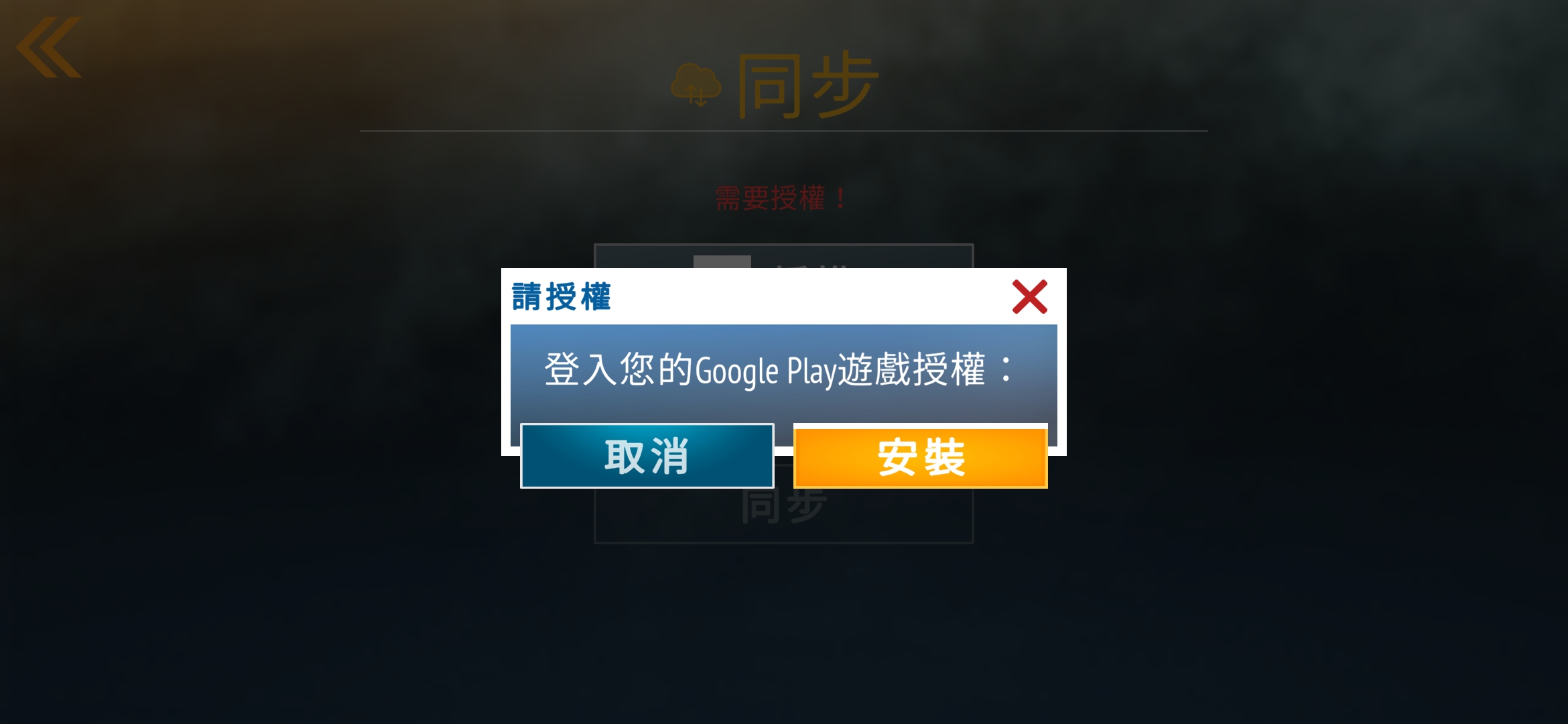Screen dimensions: 1568x724
Task: Tap the 取消 cancel button
Action: tap(647, 456)
